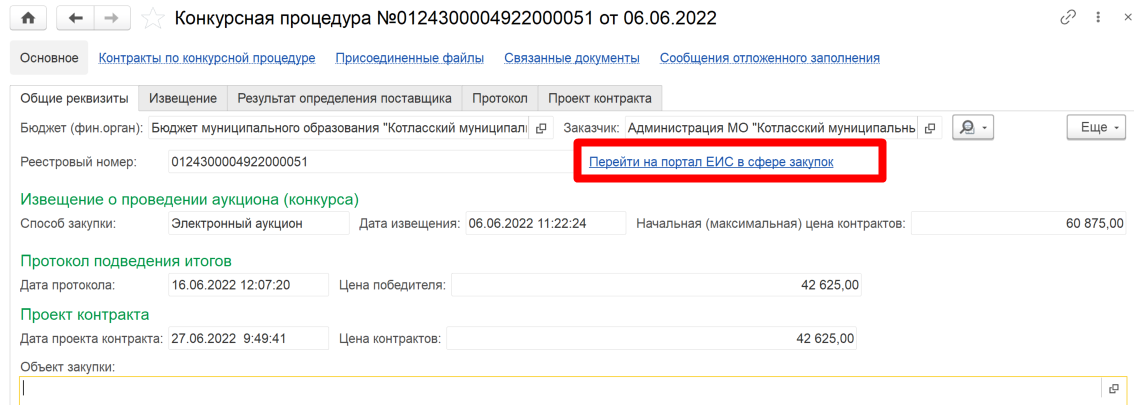Image resolution: width=1134 pixels, height=405 pixels.
Task: Expand the magnifier search dropdown button
Action: click(974, 128)
